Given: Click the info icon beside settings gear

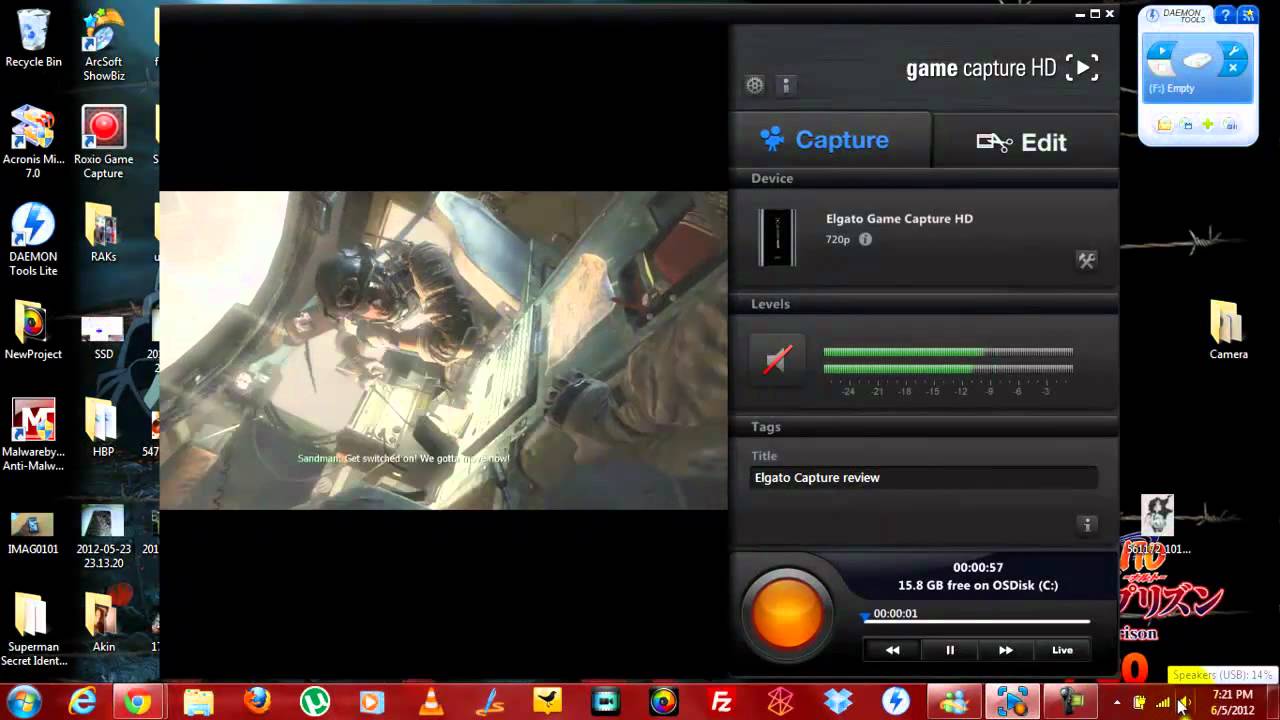Looking at the screenshot, I should coord(786,85).
